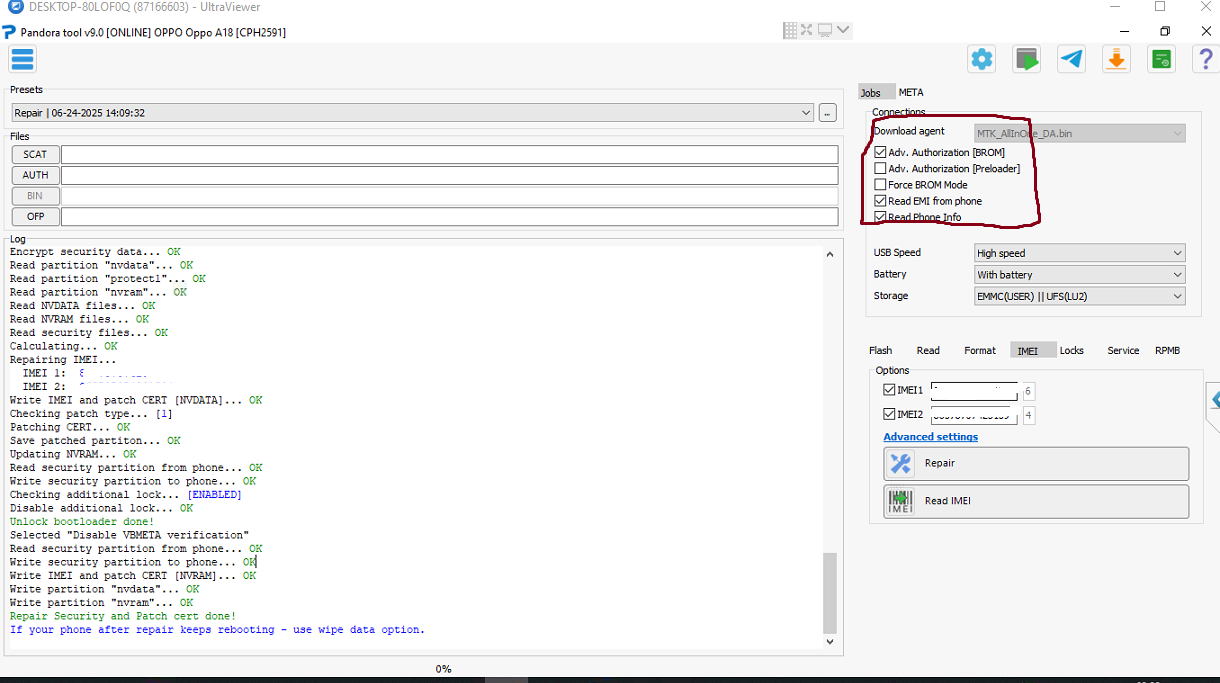
Task: Switch to the RPMB tab
Action: coord(1167,350)
